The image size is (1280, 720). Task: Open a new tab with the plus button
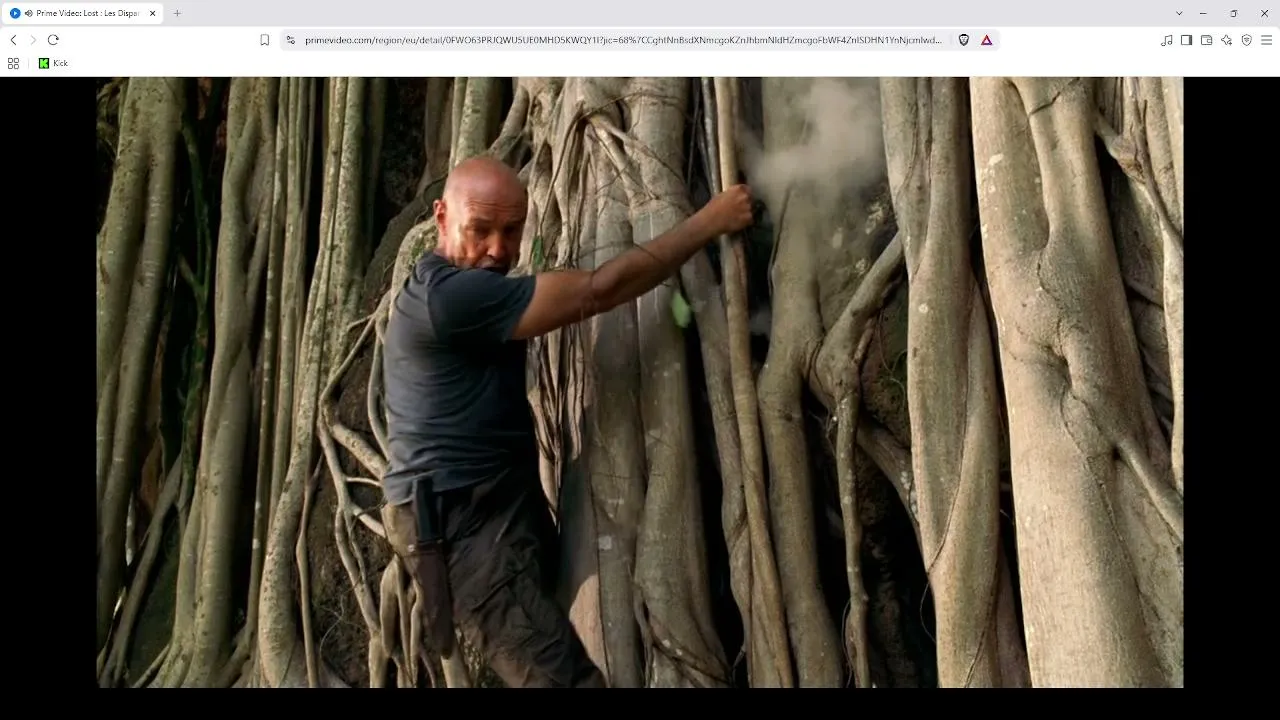point(177,13)
